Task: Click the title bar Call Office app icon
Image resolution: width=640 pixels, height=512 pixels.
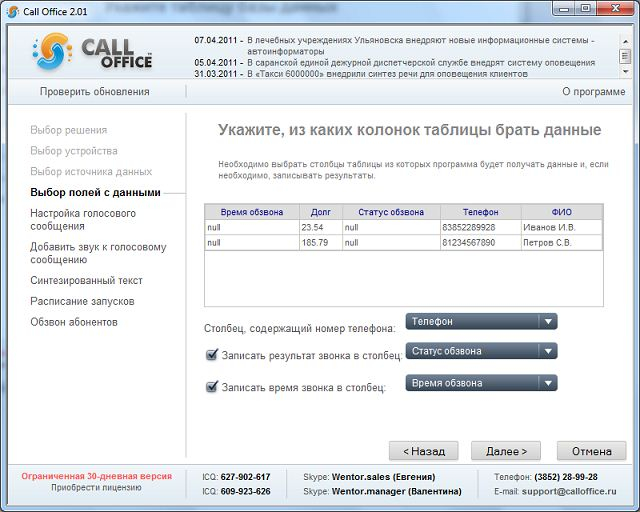Action: click(x=13, y=11)
